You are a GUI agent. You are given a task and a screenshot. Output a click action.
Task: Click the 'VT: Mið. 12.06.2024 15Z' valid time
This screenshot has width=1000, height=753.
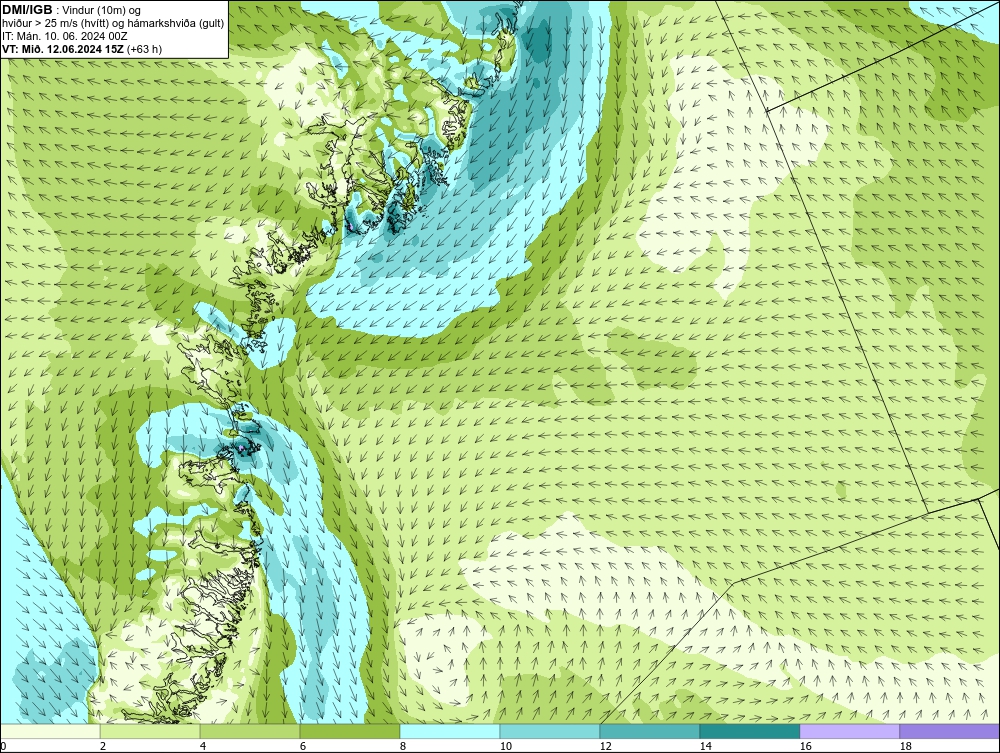[63, 48]
